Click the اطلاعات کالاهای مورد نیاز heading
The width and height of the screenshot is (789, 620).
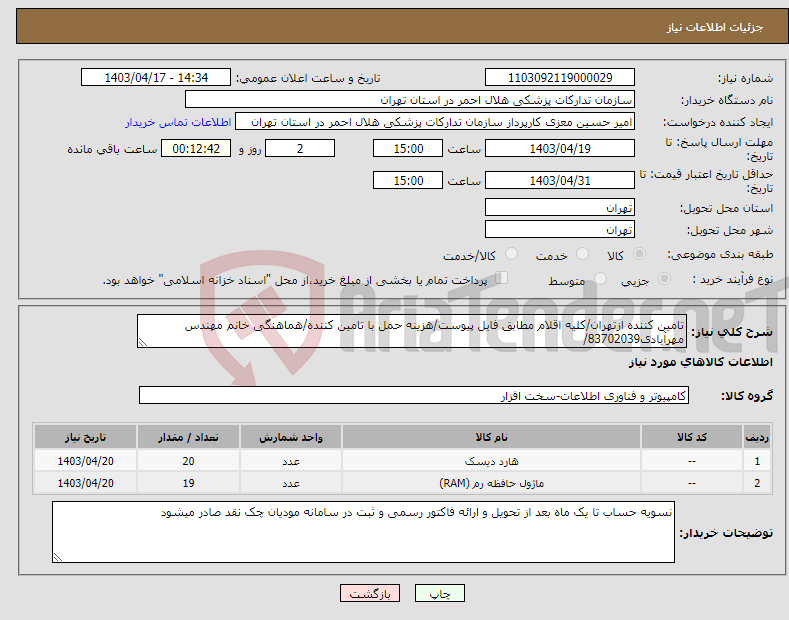700,362
